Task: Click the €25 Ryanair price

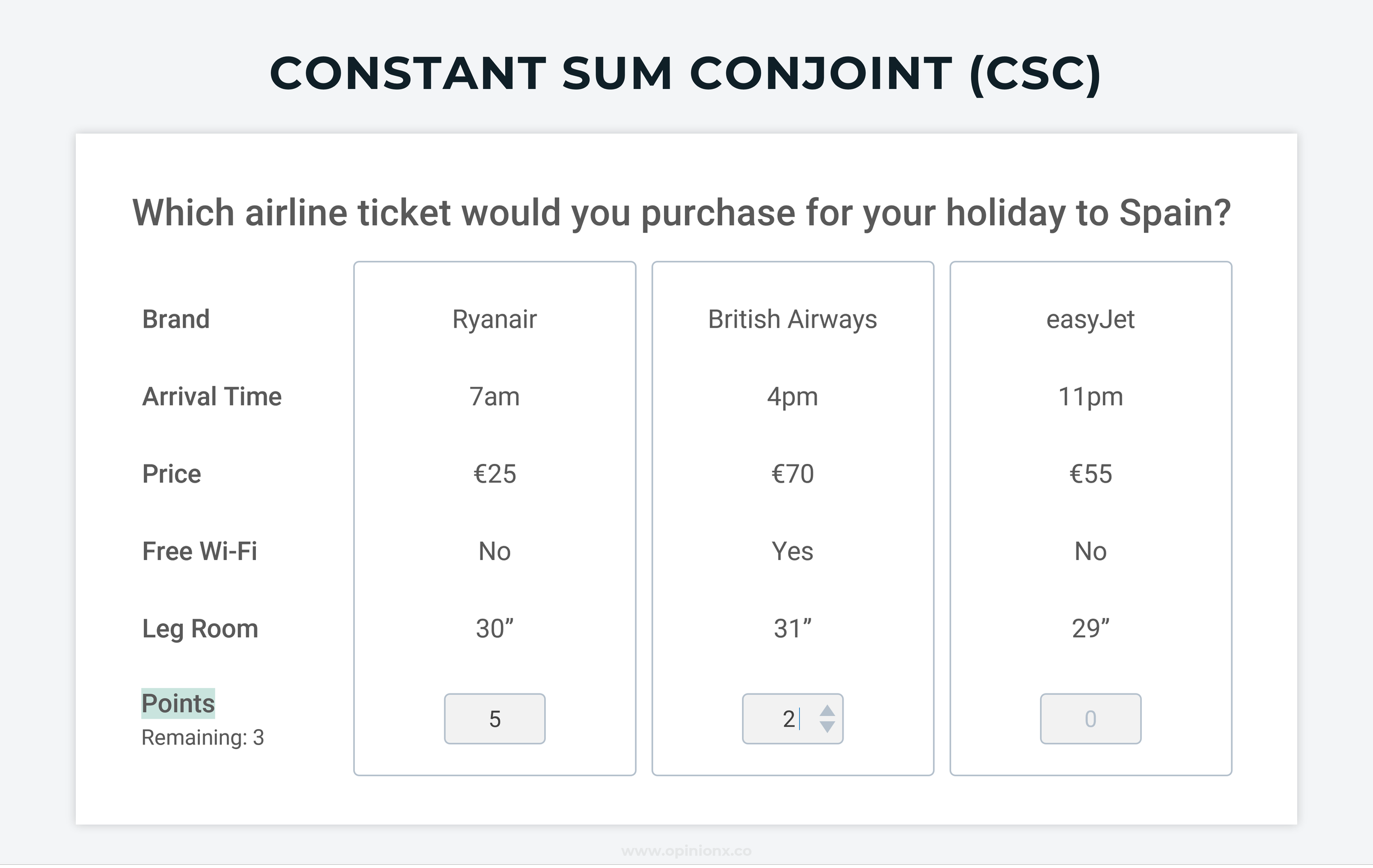Action: click(494, 474)
